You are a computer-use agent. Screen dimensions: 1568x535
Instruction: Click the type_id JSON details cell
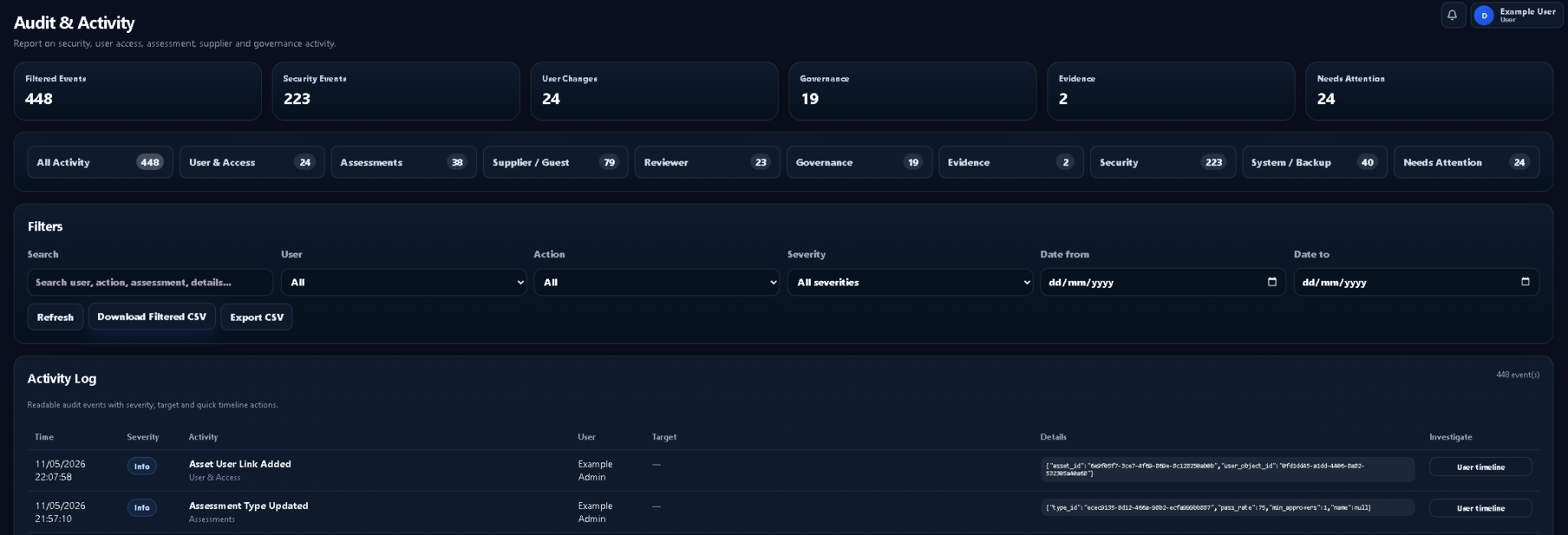pos(1227,507)
